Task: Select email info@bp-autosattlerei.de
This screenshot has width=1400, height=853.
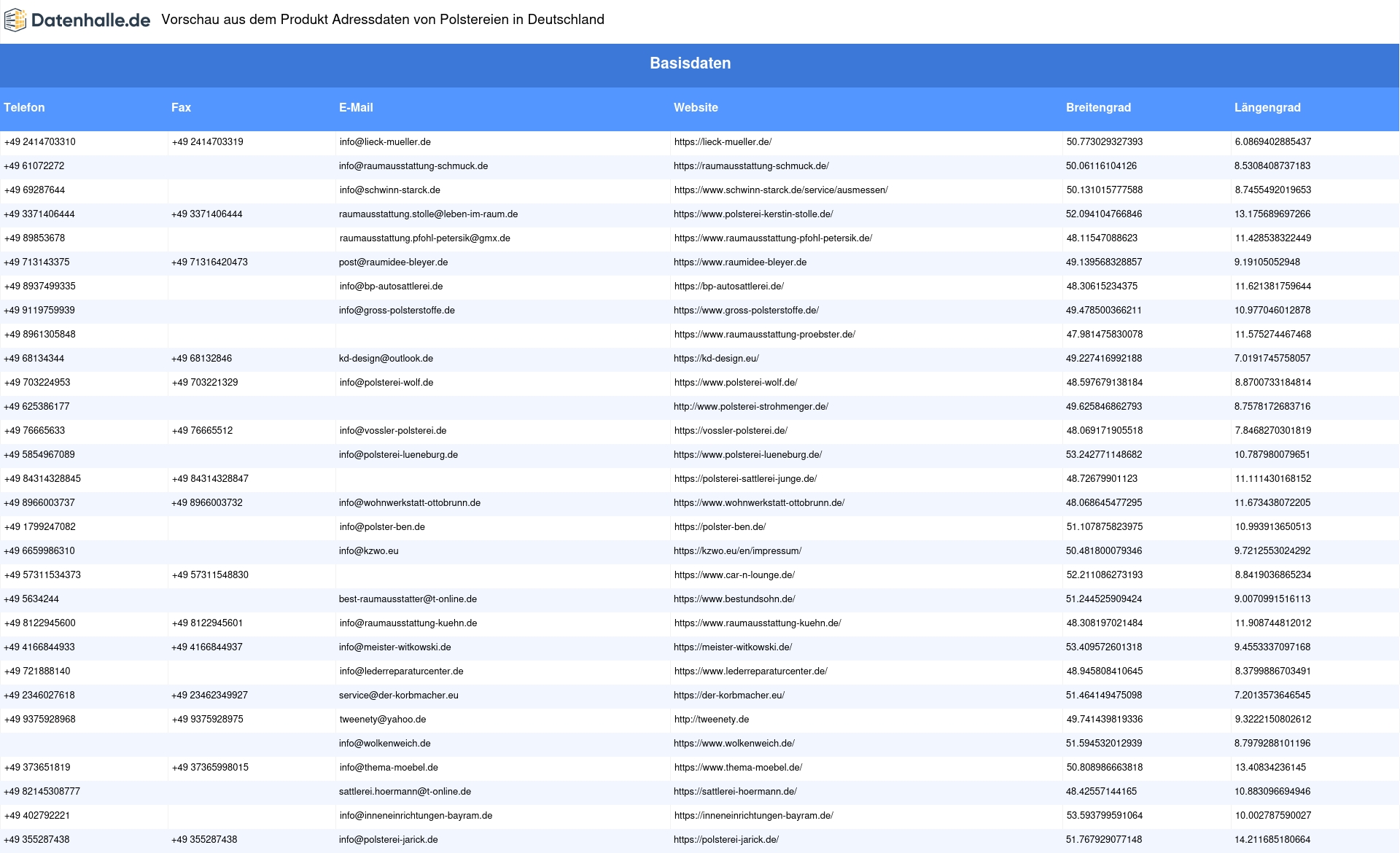Action: [391, 287]
